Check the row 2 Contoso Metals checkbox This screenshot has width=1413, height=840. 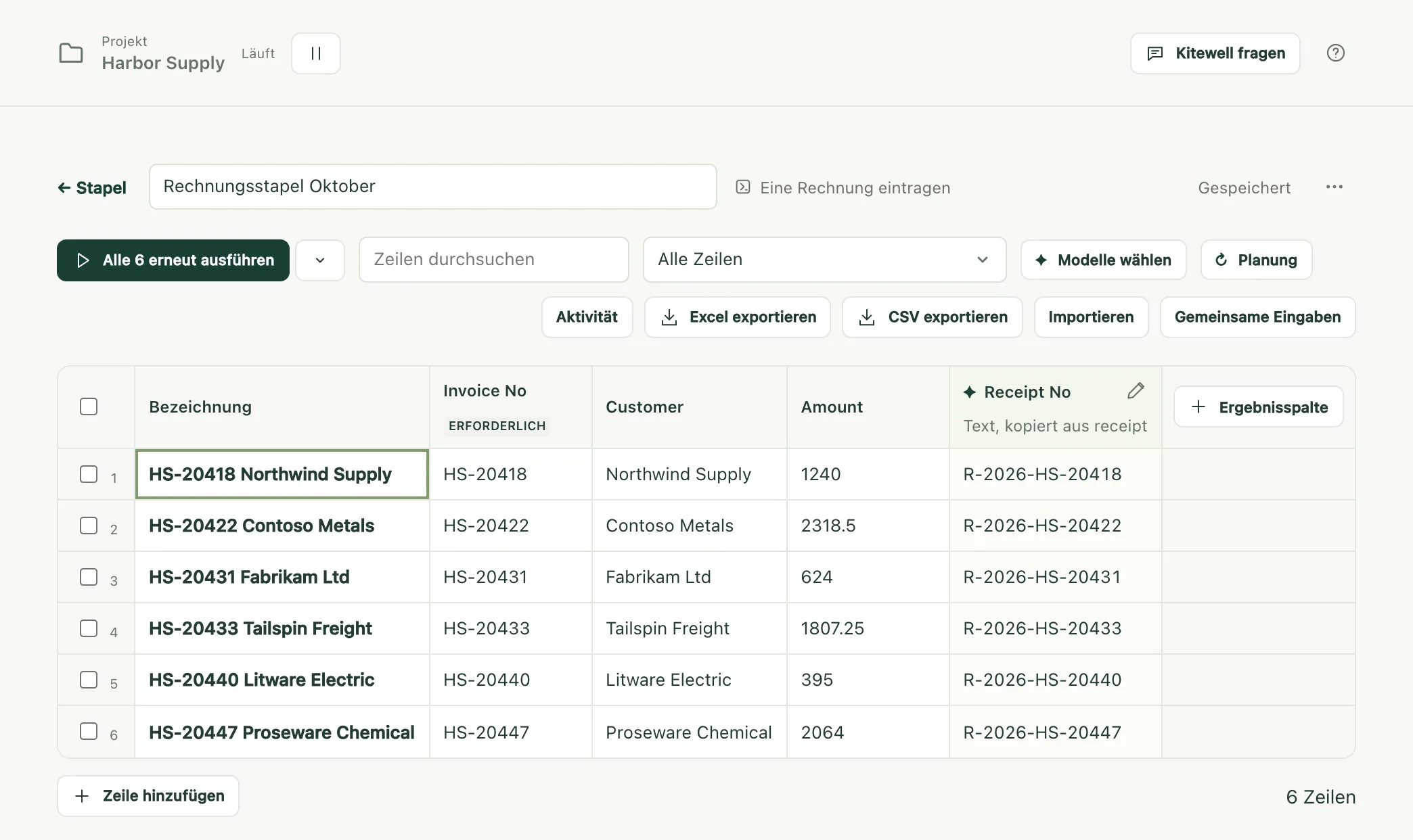(x=89, y=526)
